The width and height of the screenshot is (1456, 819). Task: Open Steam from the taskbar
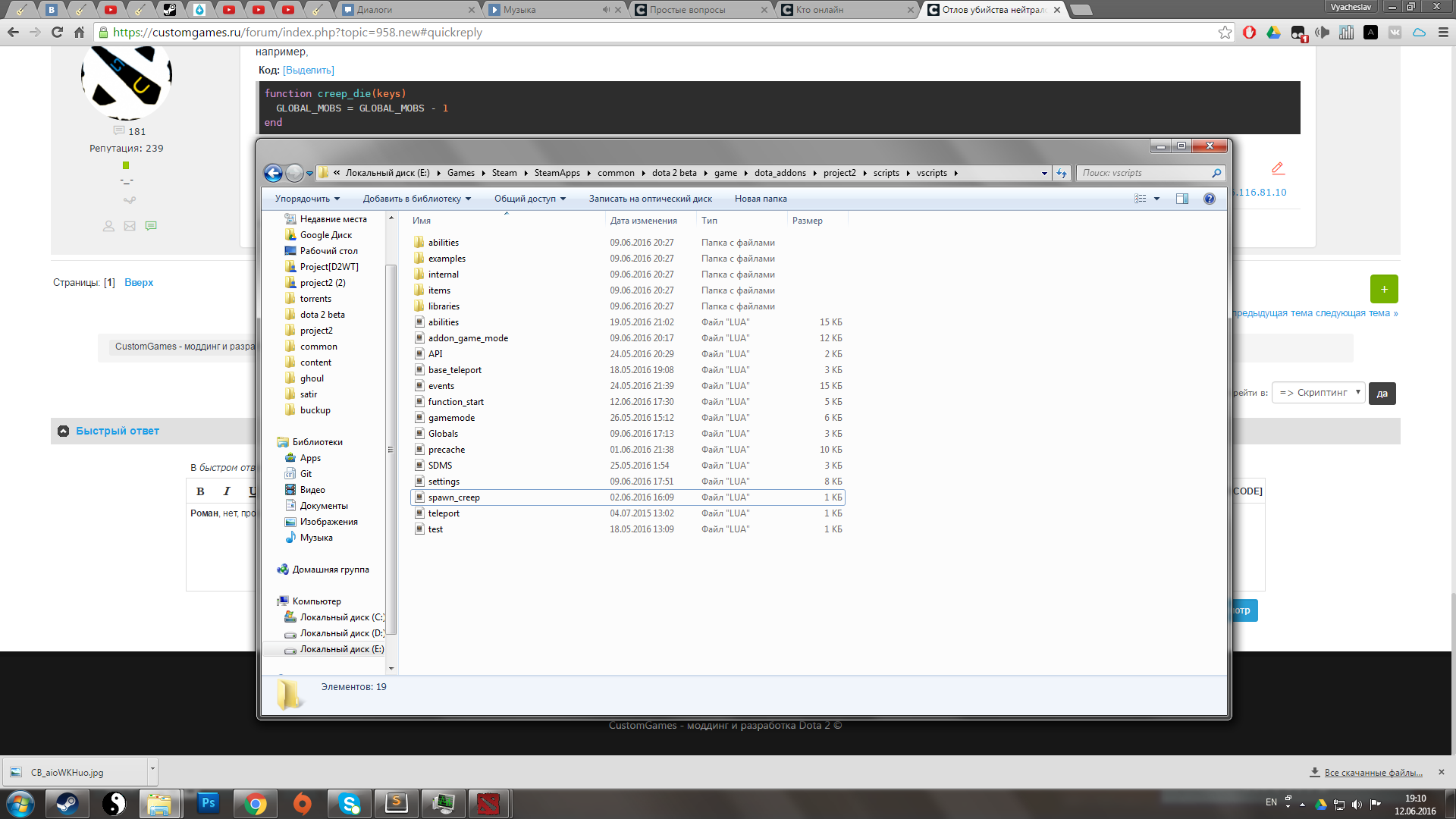click(67, 803)
